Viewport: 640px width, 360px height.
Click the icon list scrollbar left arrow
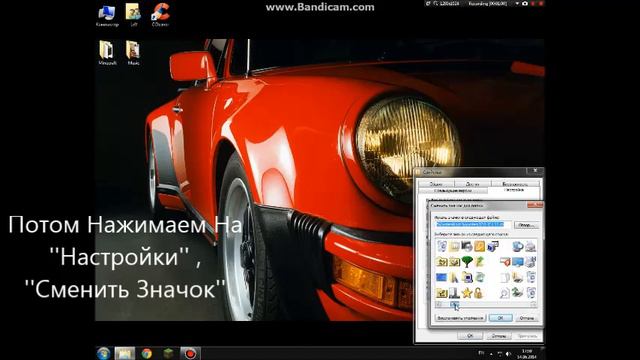click(x=438, y=304)
